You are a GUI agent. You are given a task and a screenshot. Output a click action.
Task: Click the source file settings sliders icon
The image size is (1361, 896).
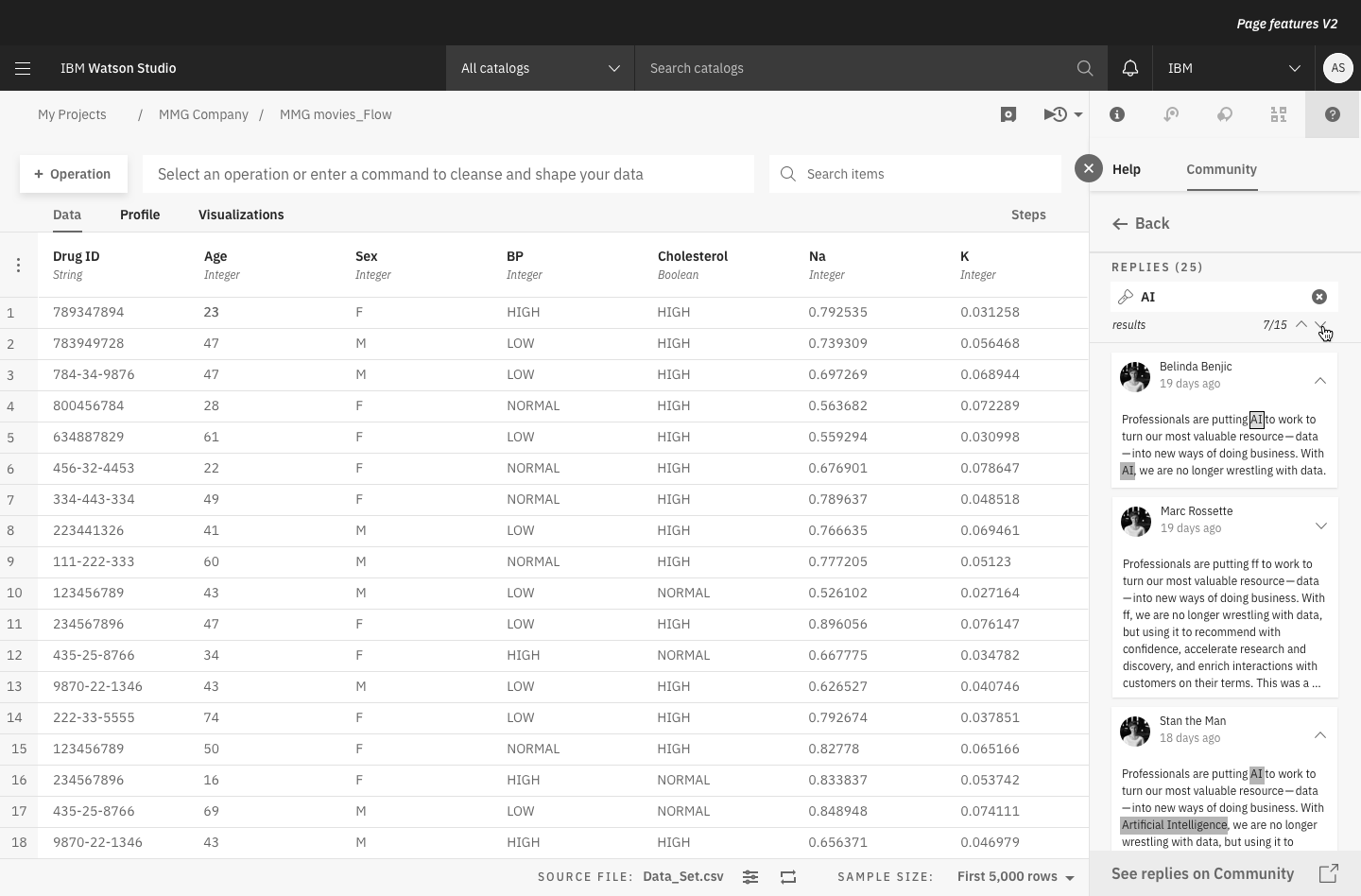(750, 877)
